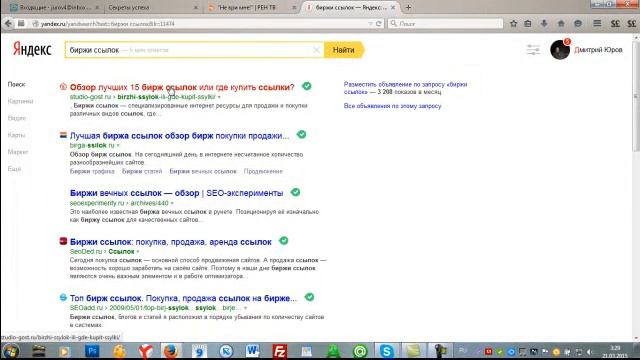Click the Дмитрий Юров account name
The width and height of the screenshot is (640, 360).
point(598,50)
